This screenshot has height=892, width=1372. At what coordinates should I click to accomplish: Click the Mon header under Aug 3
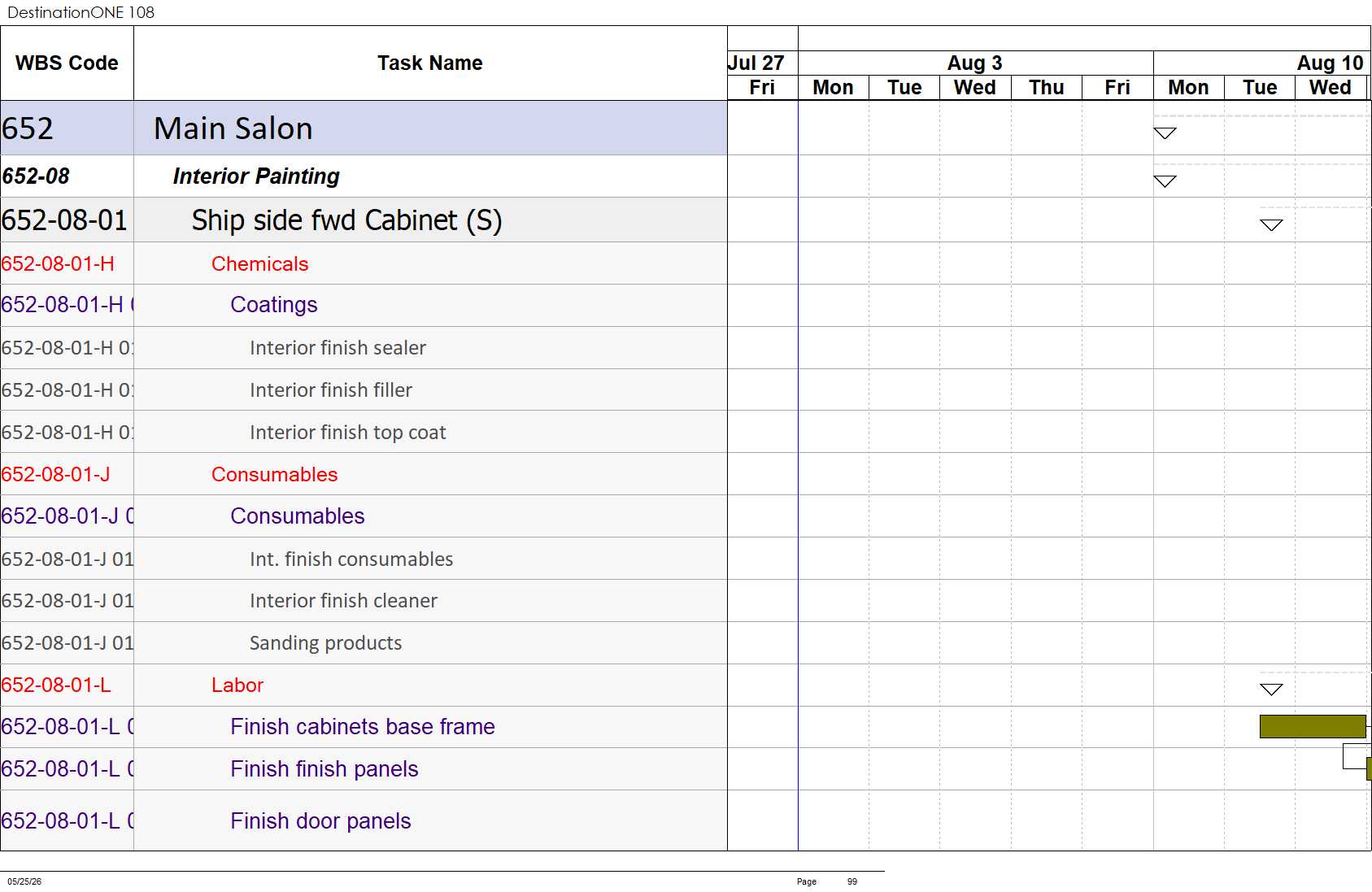[x=834, y=88]
